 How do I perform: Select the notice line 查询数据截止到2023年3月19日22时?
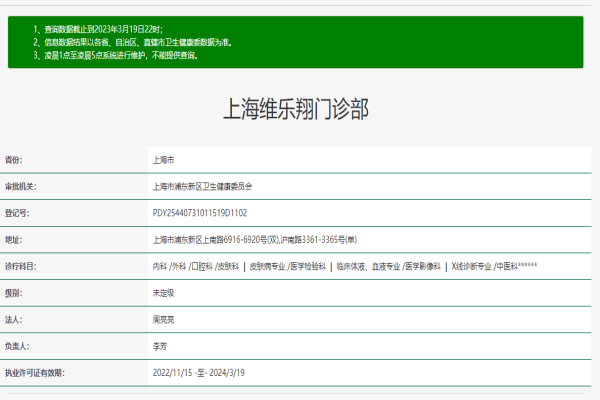tap(98, 29)
